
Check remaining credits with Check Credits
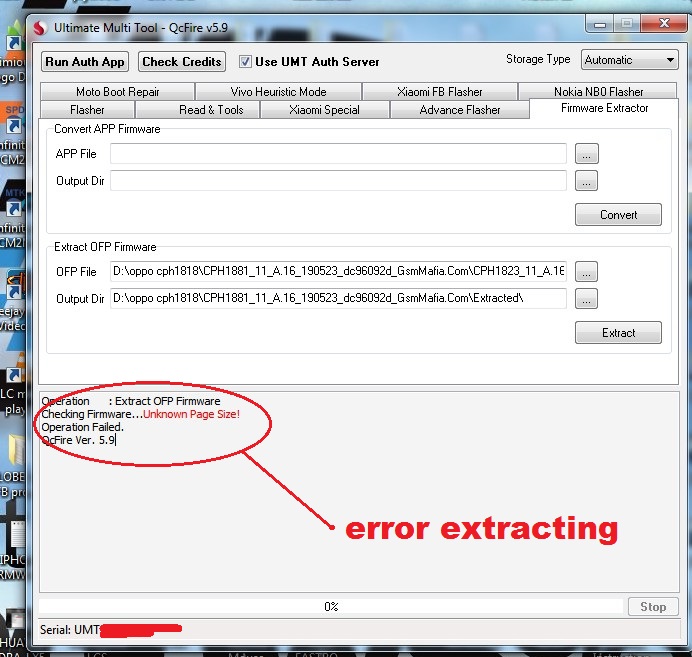tap(182, 62)
